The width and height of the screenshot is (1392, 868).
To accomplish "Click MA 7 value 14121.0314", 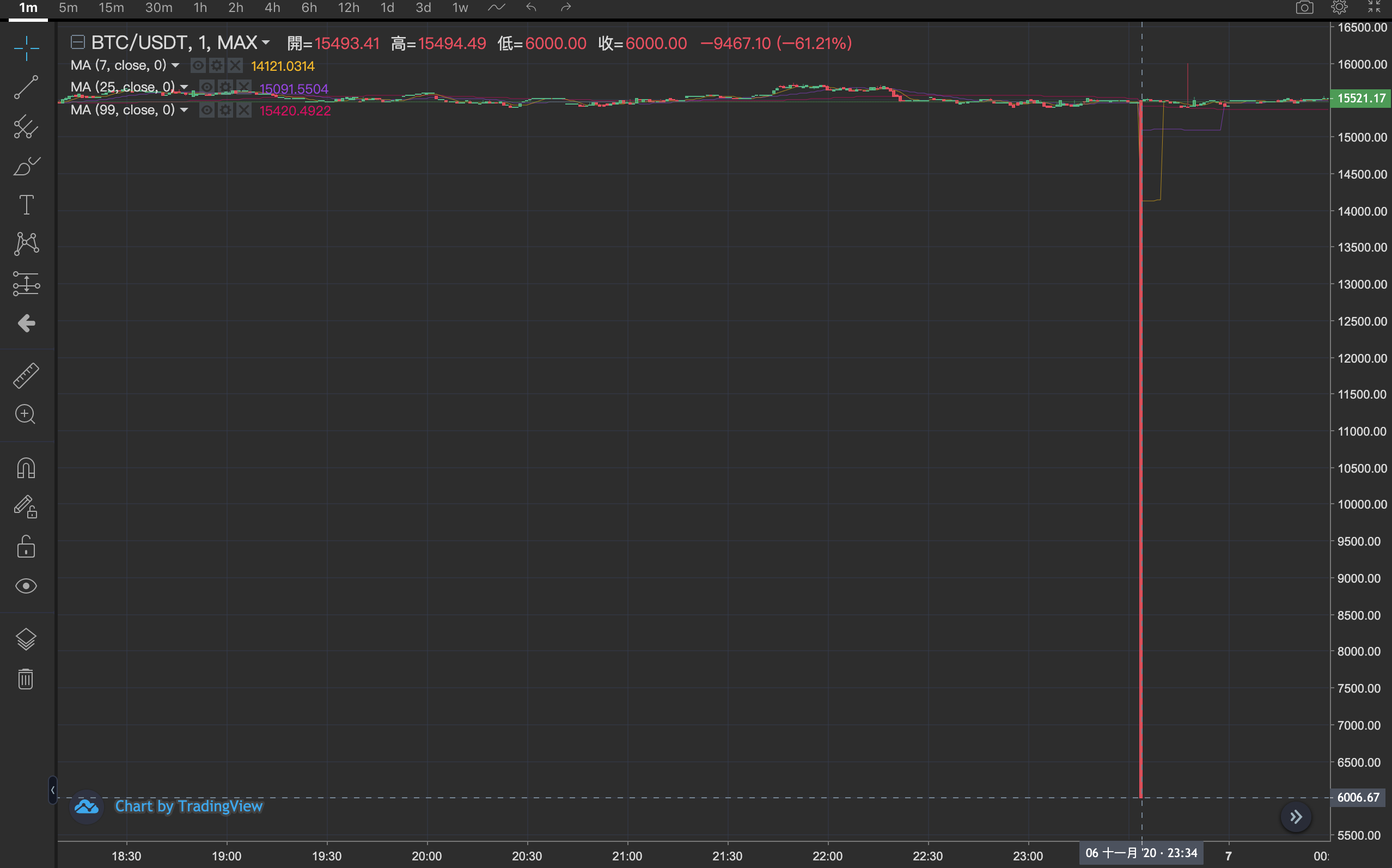I will pyautogui.click(x=283, y=66).
